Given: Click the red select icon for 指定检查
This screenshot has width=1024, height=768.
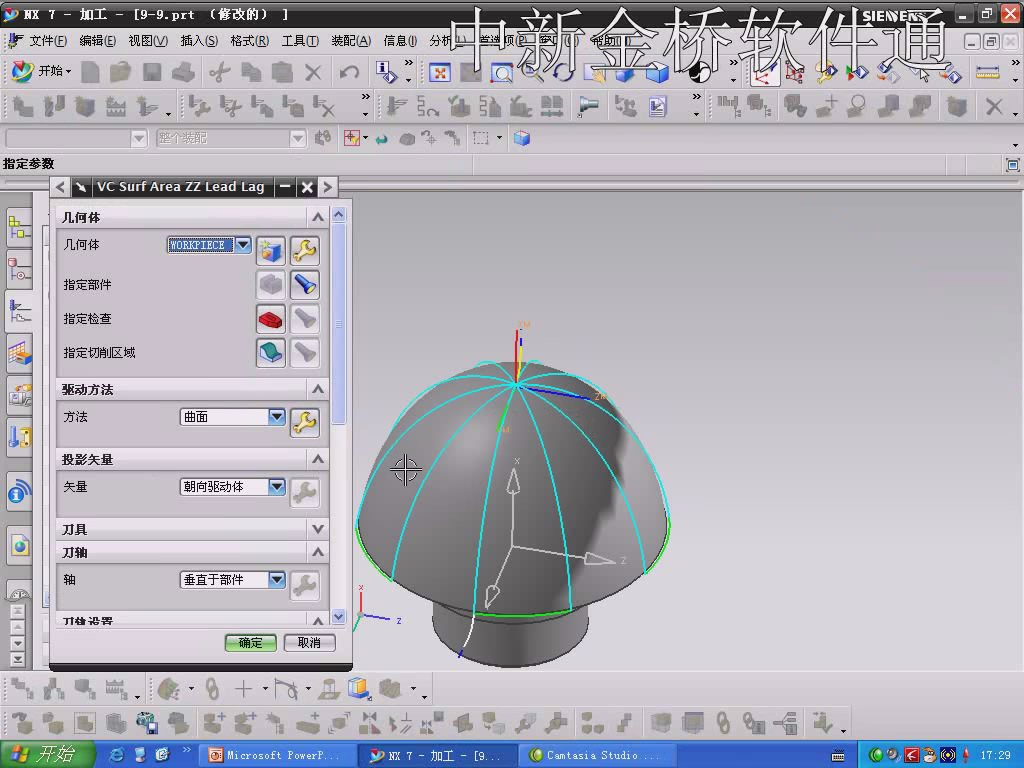Looking at the screenshot, I should coord(270,319).
